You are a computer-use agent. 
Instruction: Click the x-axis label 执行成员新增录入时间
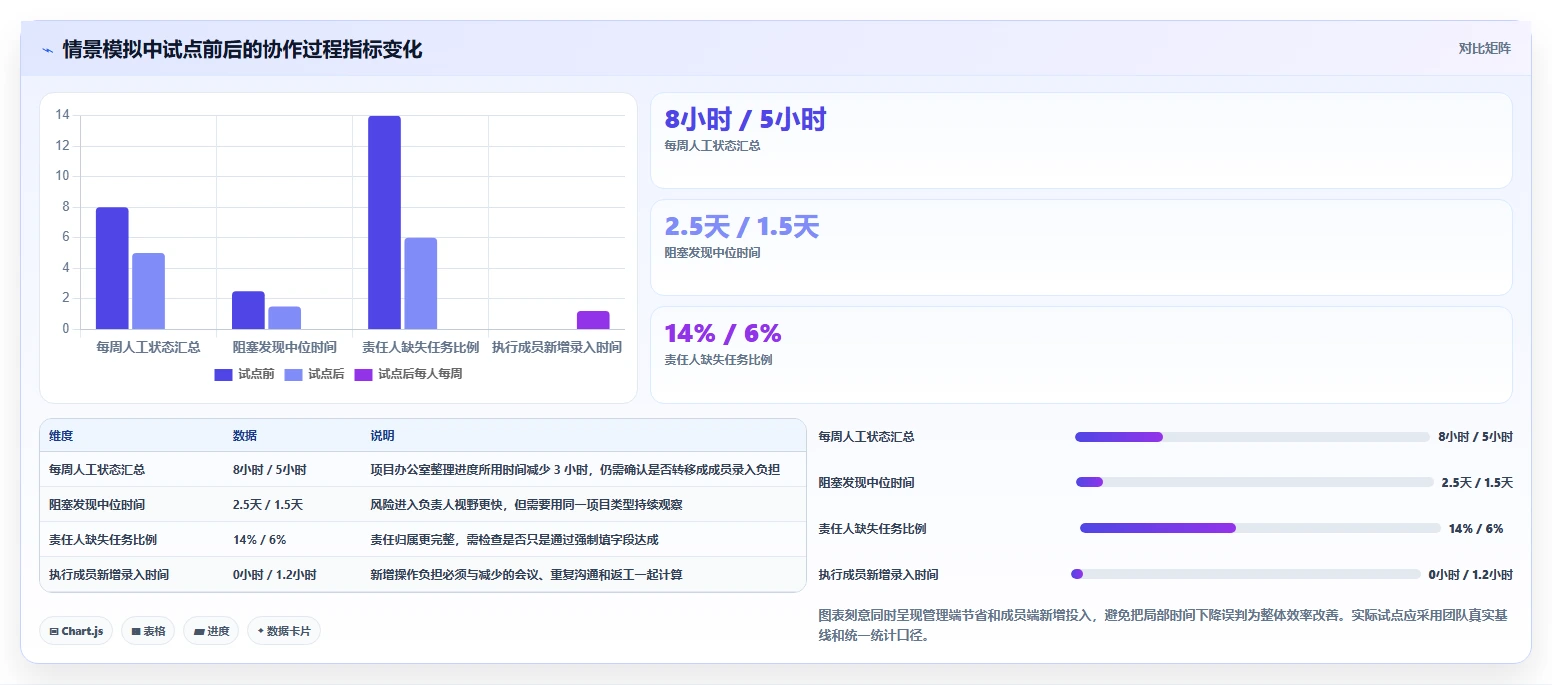point(557,347)
